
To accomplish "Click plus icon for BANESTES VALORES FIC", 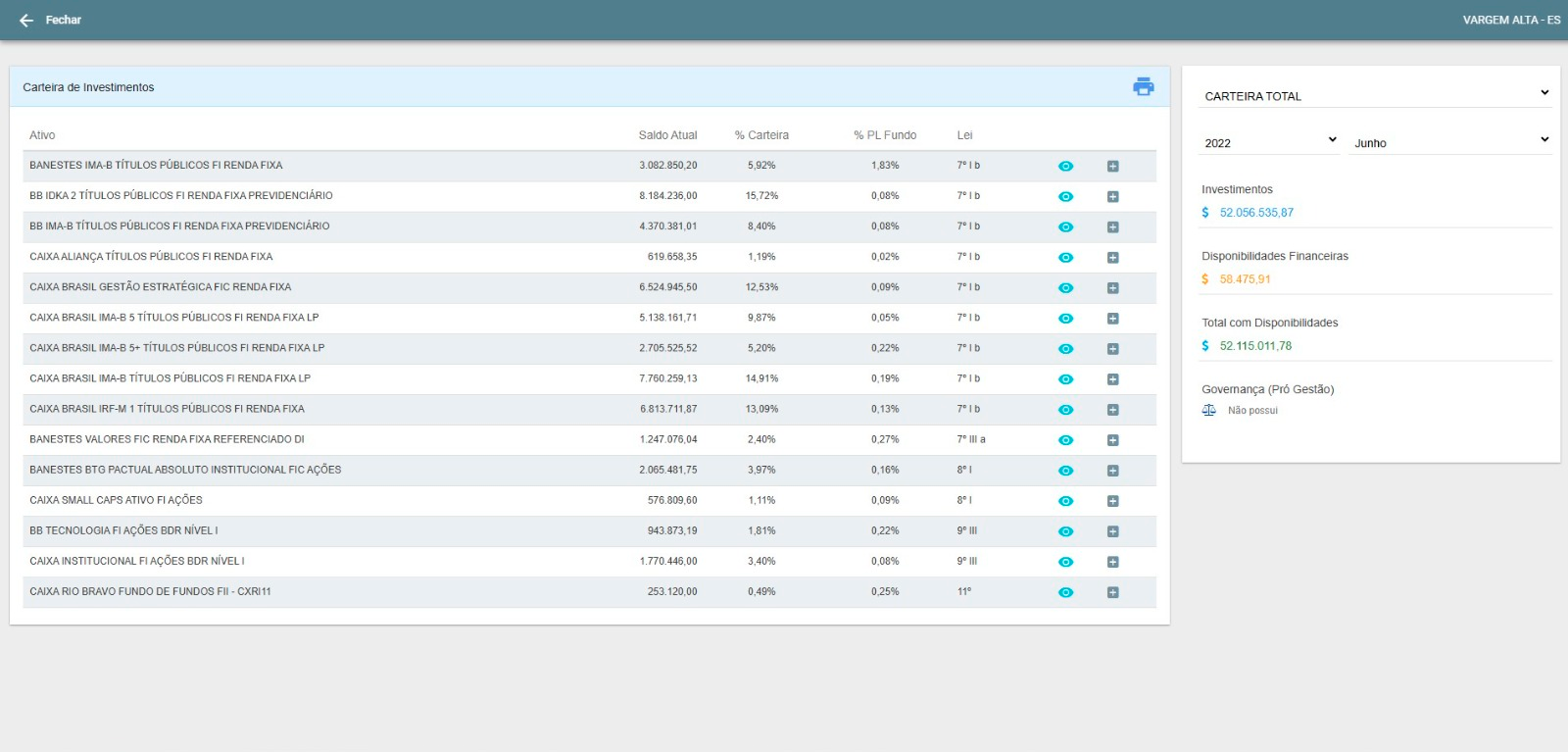I will click(x=1112, y=439).
